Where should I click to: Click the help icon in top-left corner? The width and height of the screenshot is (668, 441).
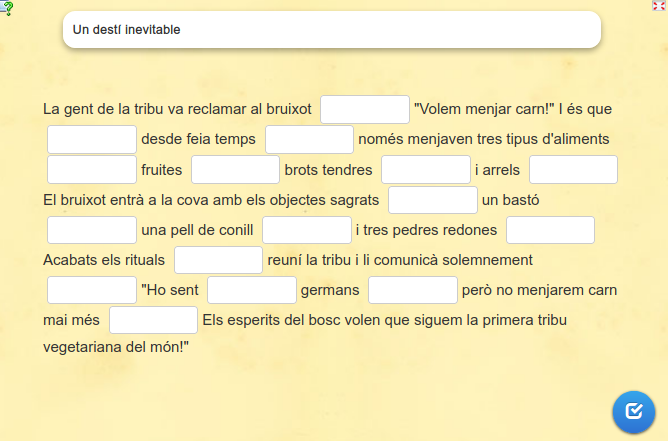7,8
